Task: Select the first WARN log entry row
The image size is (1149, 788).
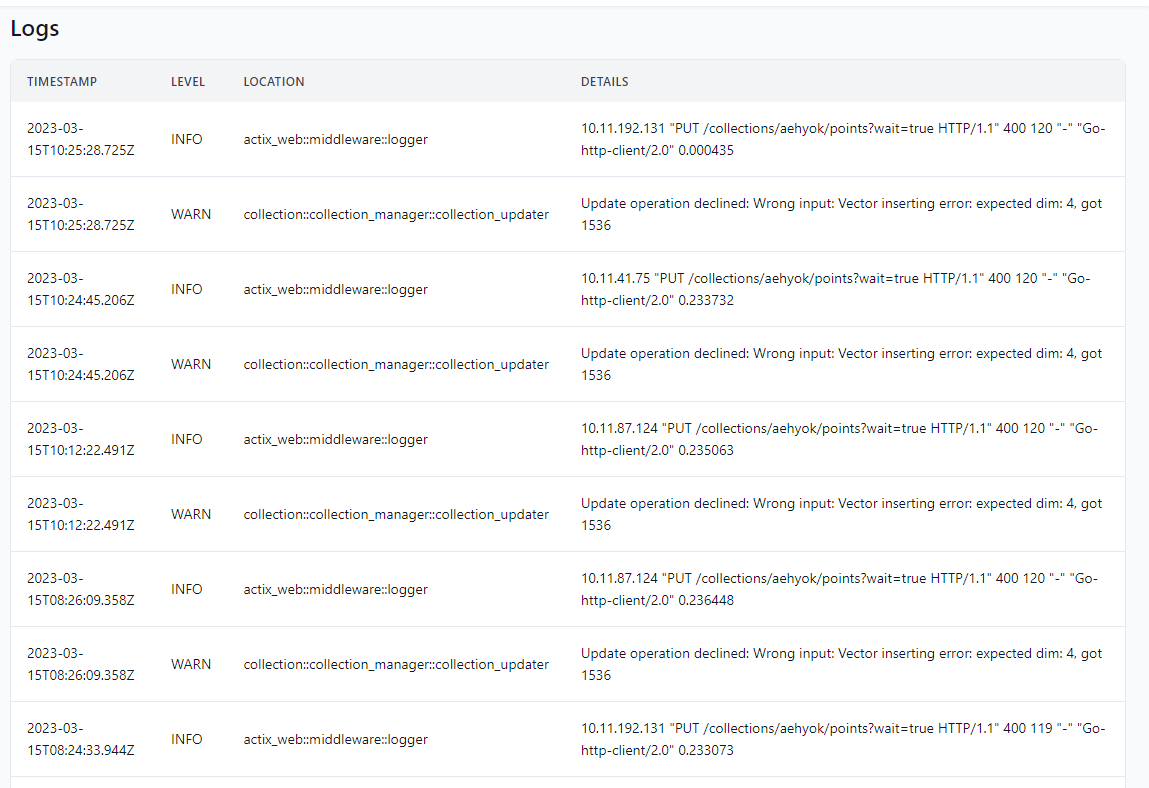Action: (400, 214)
